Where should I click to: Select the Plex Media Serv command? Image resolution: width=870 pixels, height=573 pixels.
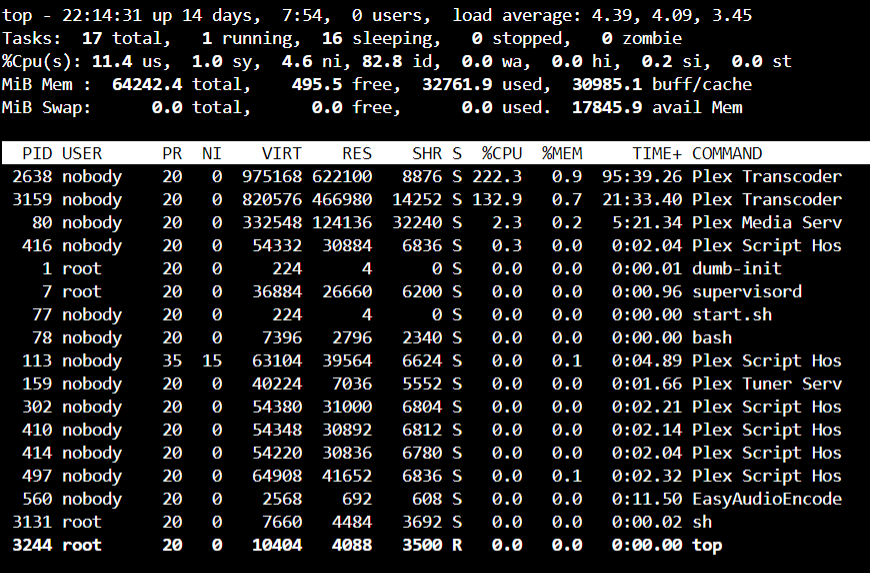pos(767,222)
